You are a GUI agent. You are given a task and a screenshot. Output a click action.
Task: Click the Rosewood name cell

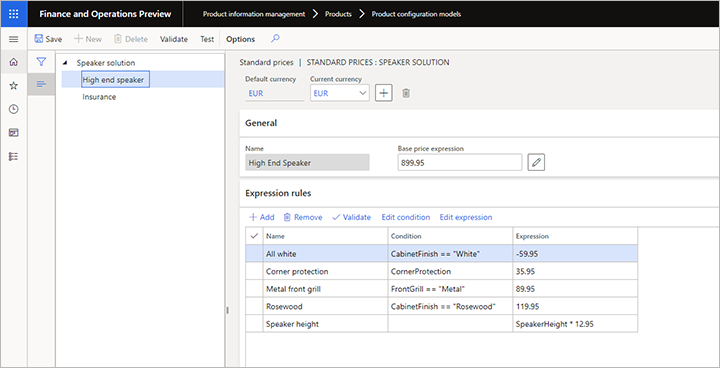pyautogui.click(x=325, y=306)
